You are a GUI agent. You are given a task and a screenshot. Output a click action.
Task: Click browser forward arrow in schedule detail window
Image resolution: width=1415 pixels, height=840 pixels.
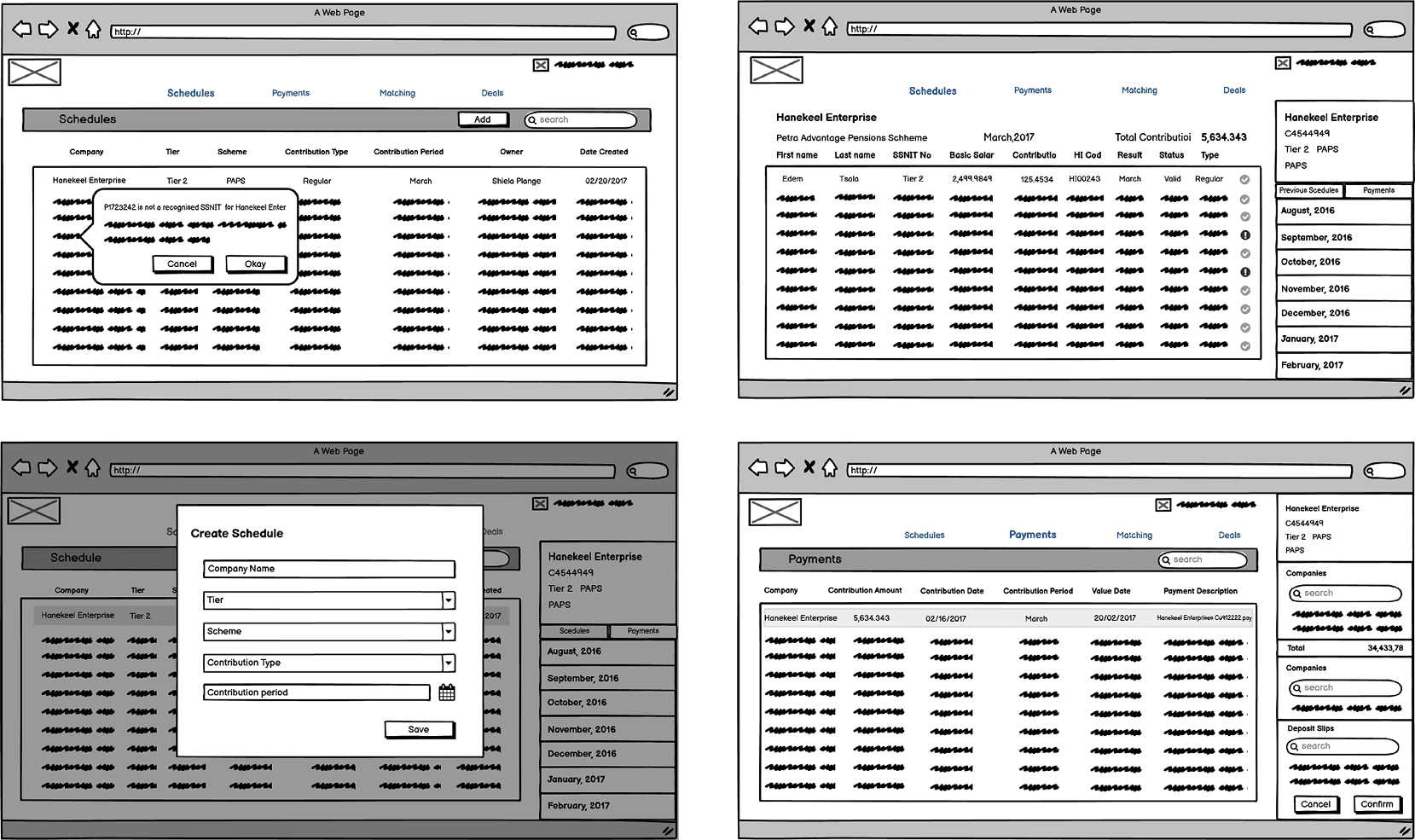point(785,26)
